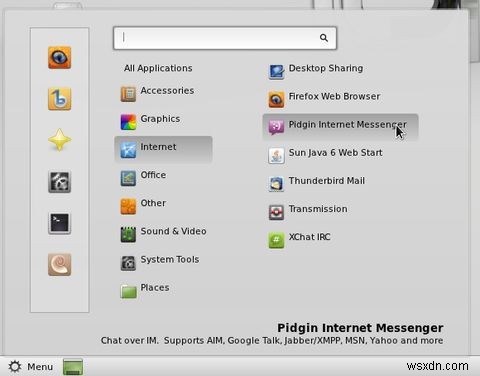Choose the Graphics category label
480x376 pixels.
point(160,119)
